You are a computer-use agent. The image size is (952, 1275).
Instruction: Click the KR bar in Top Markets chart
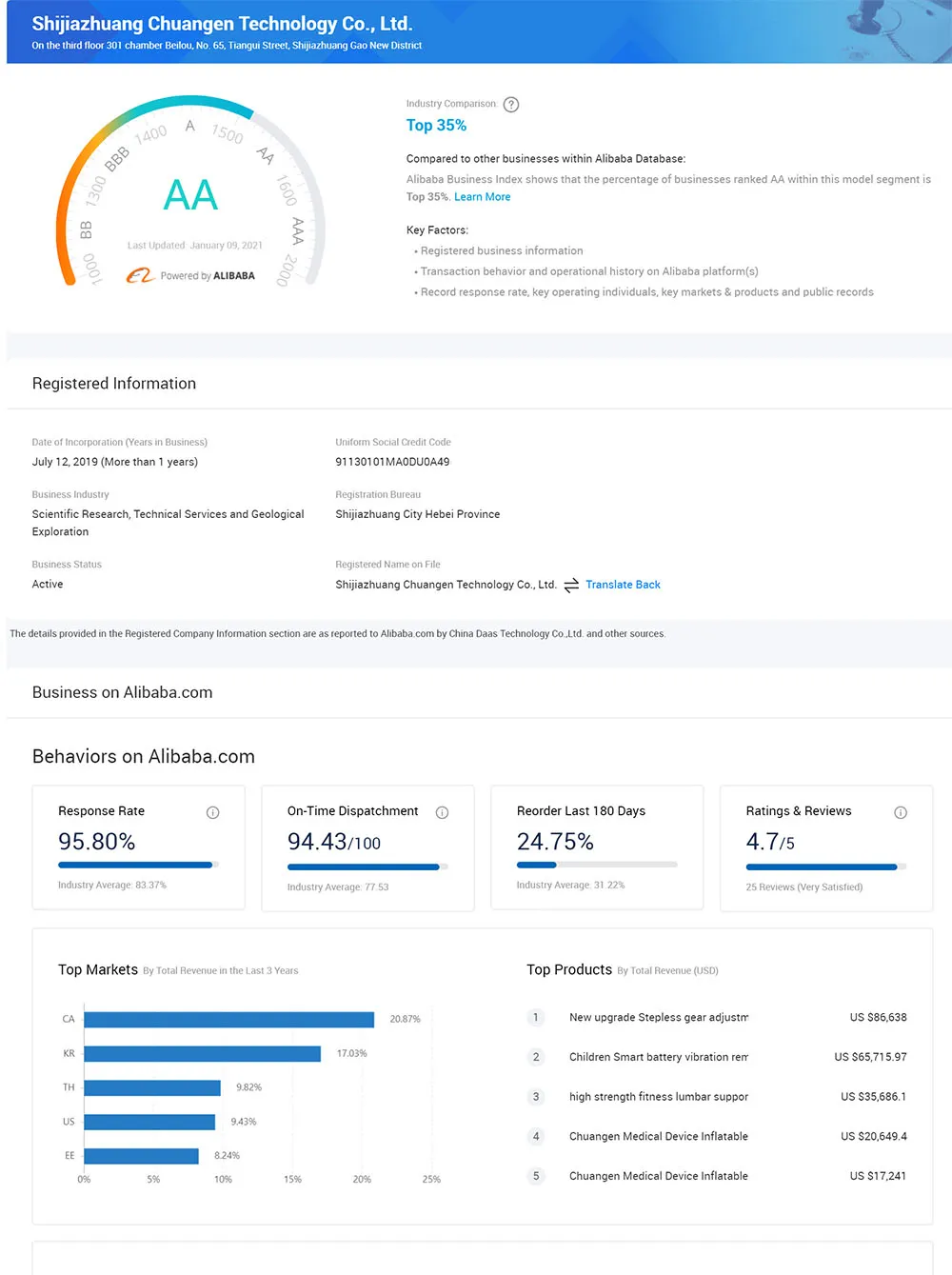pyautogui.click(x=202, y=1054)
